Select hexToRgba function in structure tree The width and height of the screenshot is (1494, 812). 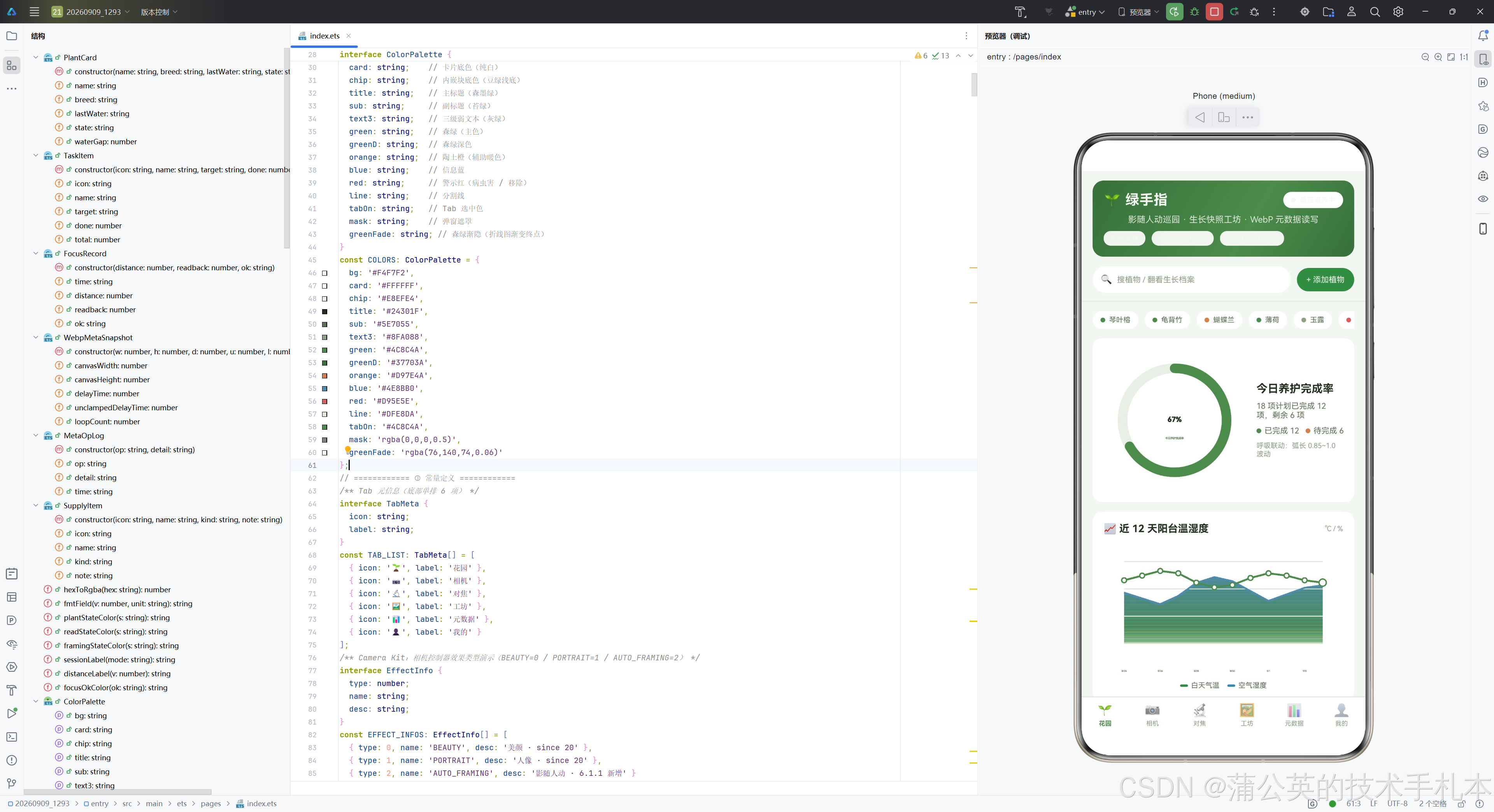pyautogui.click(x=117, y=590)
